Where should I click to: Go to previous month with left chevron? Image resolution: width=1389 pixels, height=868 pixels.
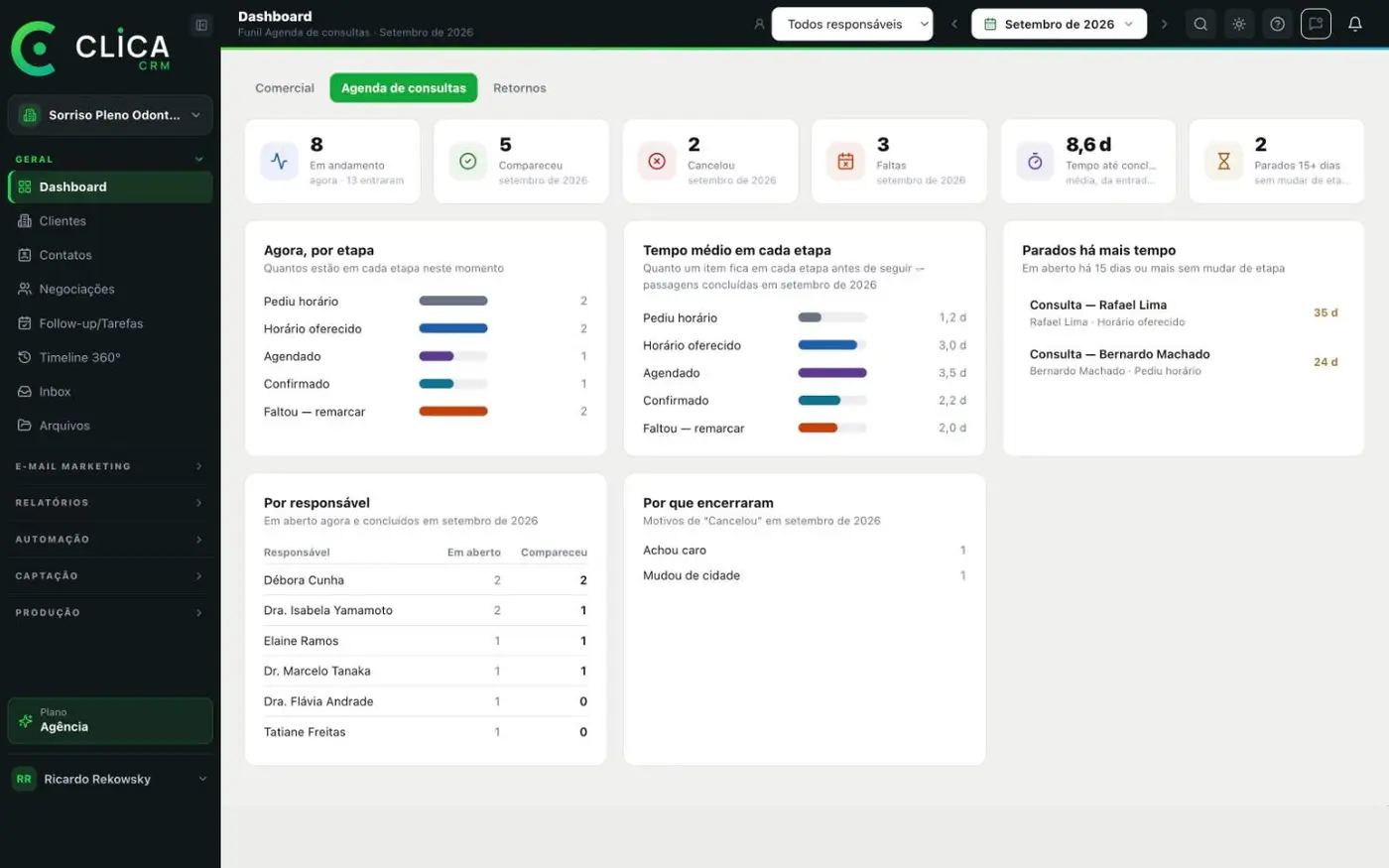[x=954, y=24]
